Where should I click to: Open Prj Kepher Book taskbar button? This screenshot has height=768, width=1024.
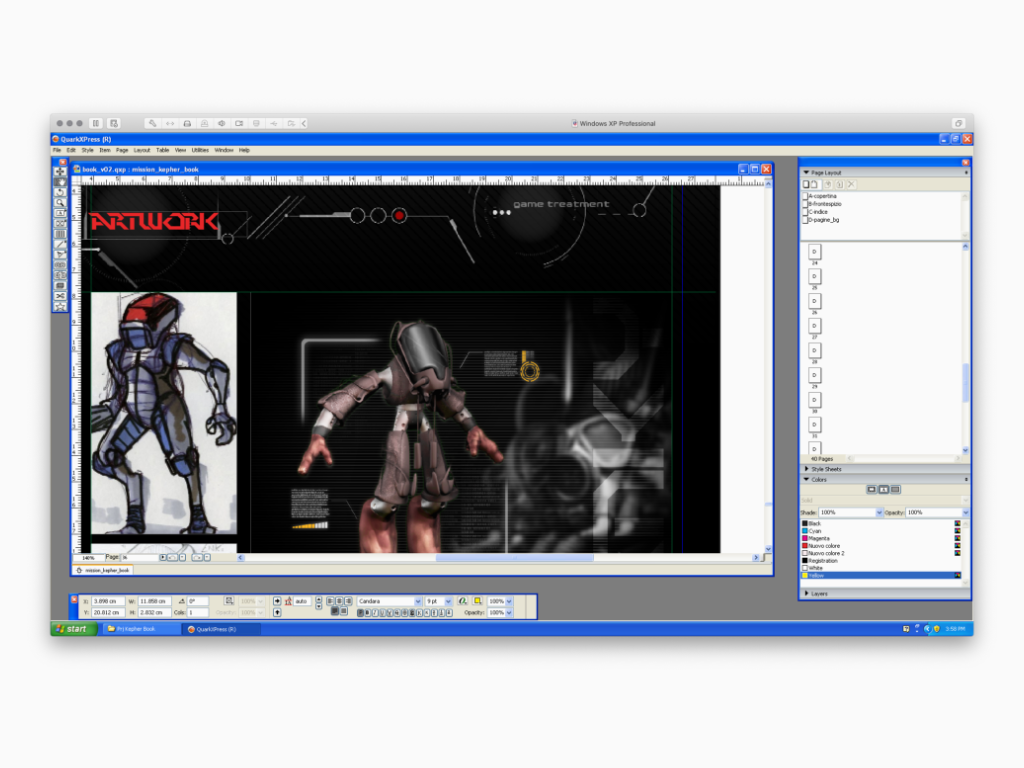coord(141,629)
